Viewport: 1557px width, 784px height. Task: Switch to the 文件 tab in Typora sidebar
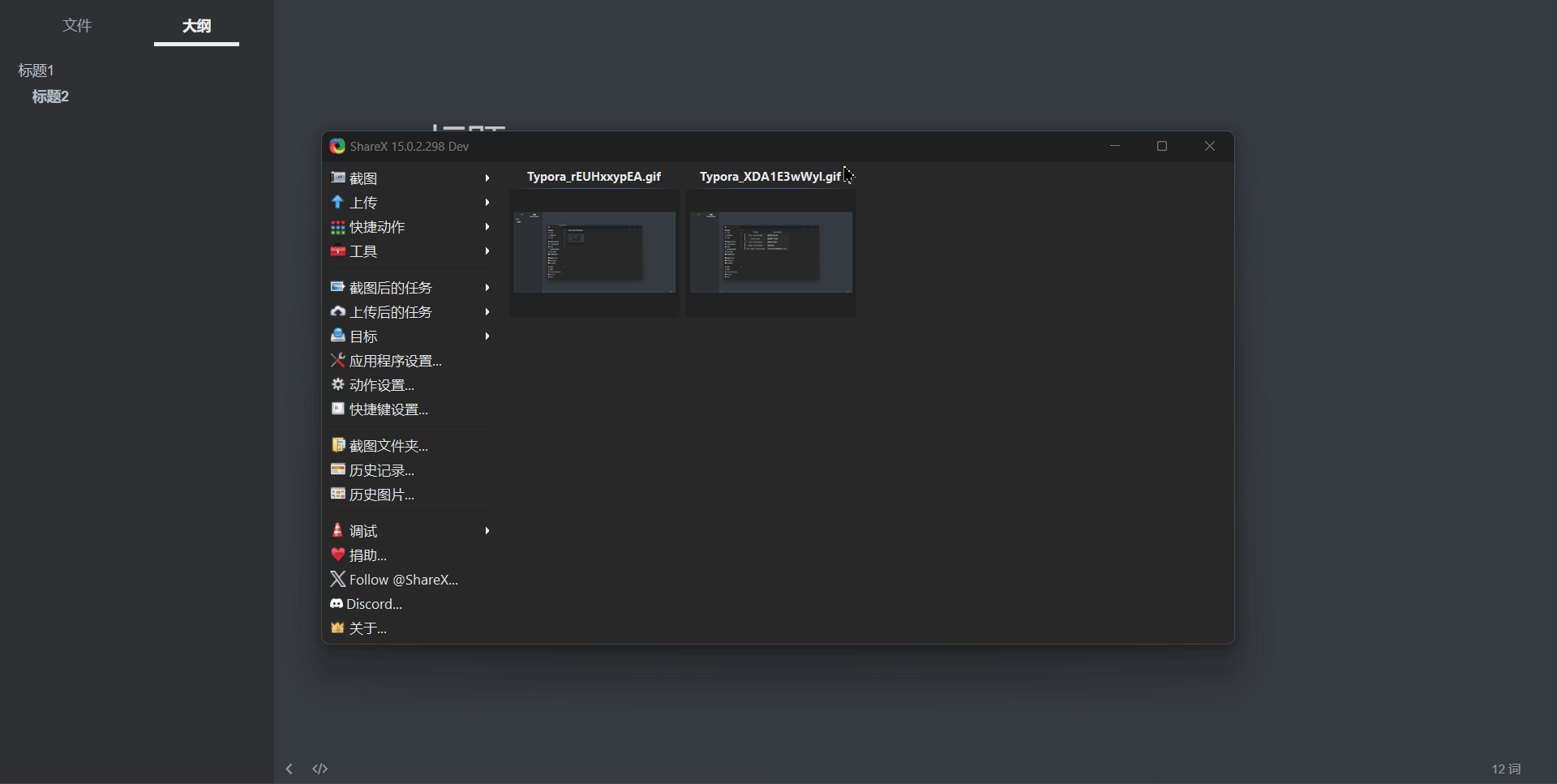[x=77, y=26]
